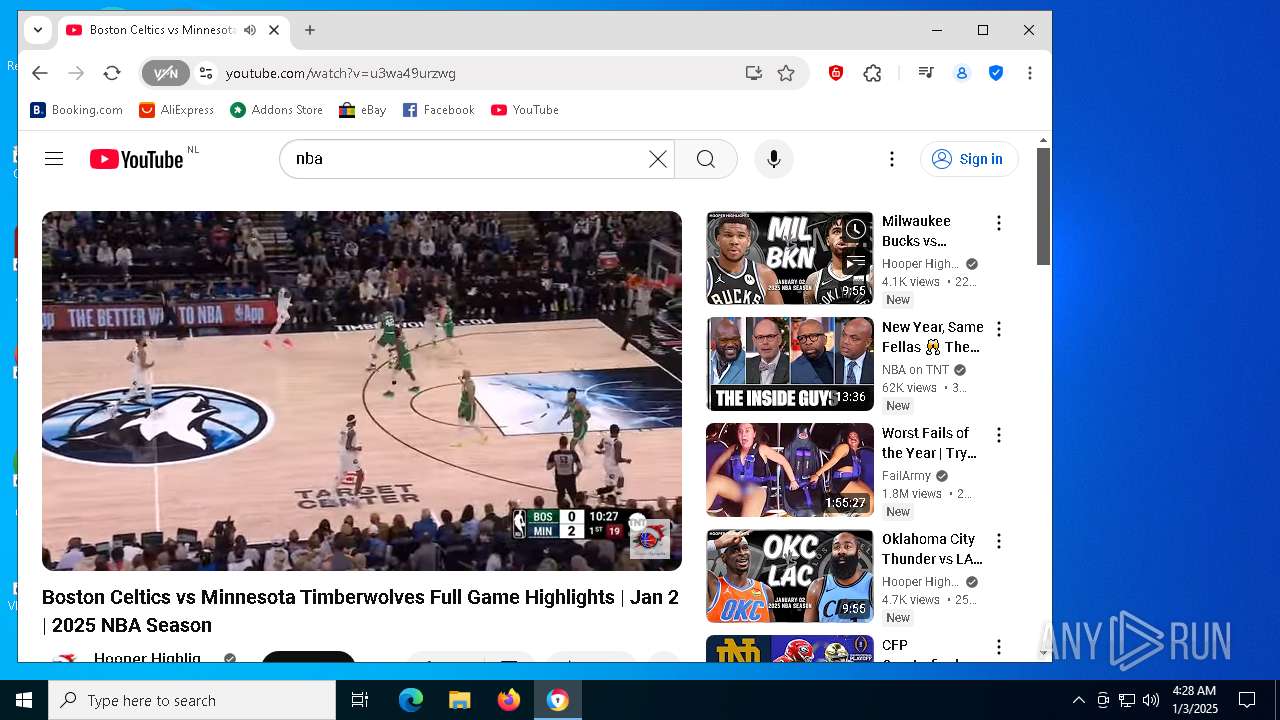The width and height of the screenshot is (1280, 720).
Task: Open Addons Store bookmark
Action: (x=277, y=110)
